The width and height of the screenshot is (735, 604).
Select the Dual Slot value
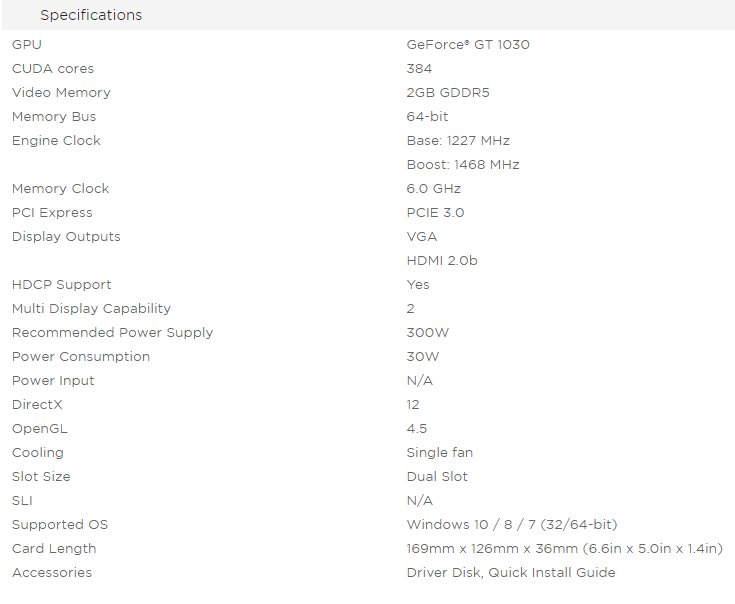pyautogui.click(x=437, y=476)
